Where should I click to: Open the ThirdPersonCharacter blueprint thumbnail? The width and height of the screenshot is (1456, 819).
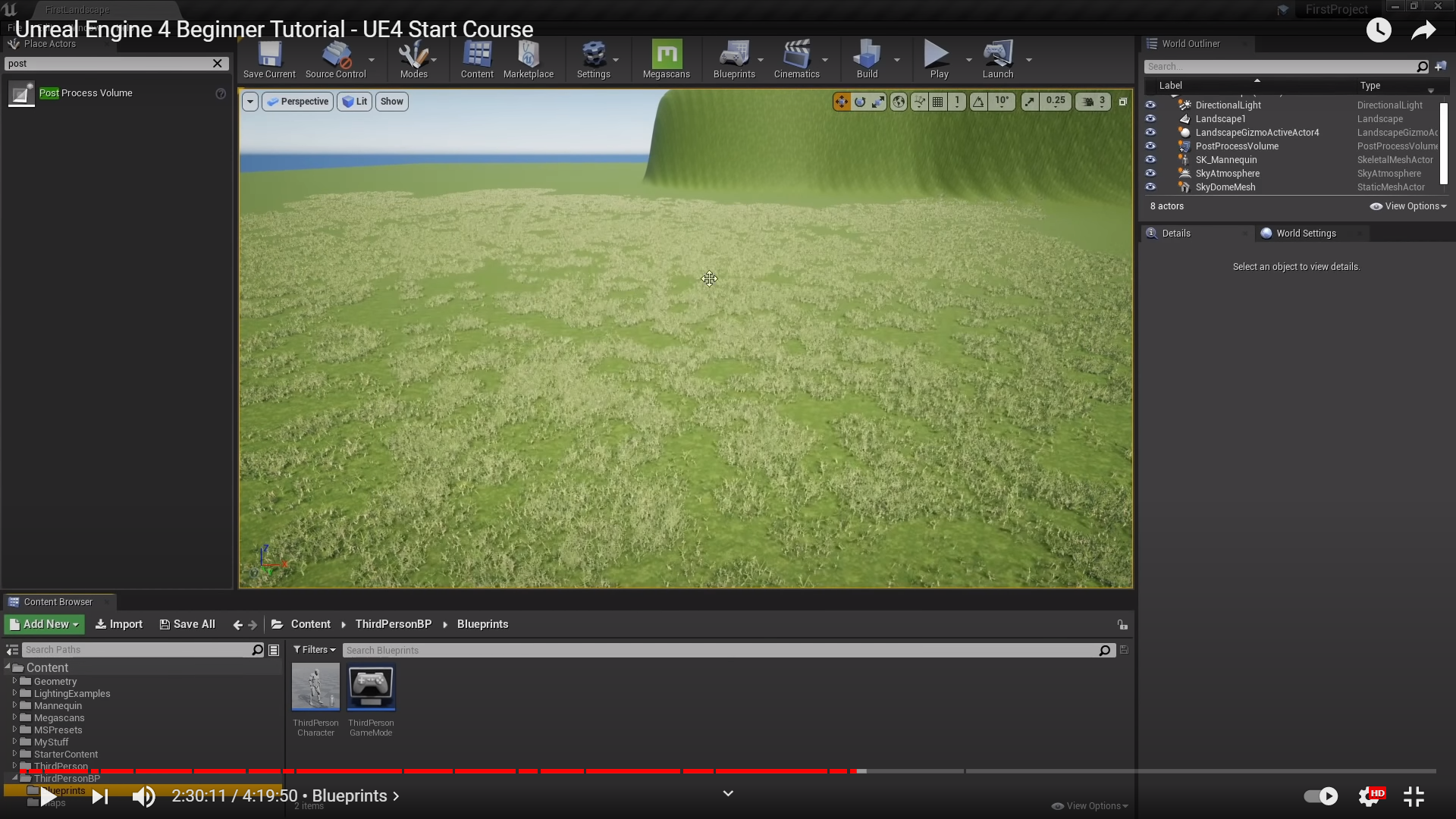pyautogui.click(x=315, y=687)
